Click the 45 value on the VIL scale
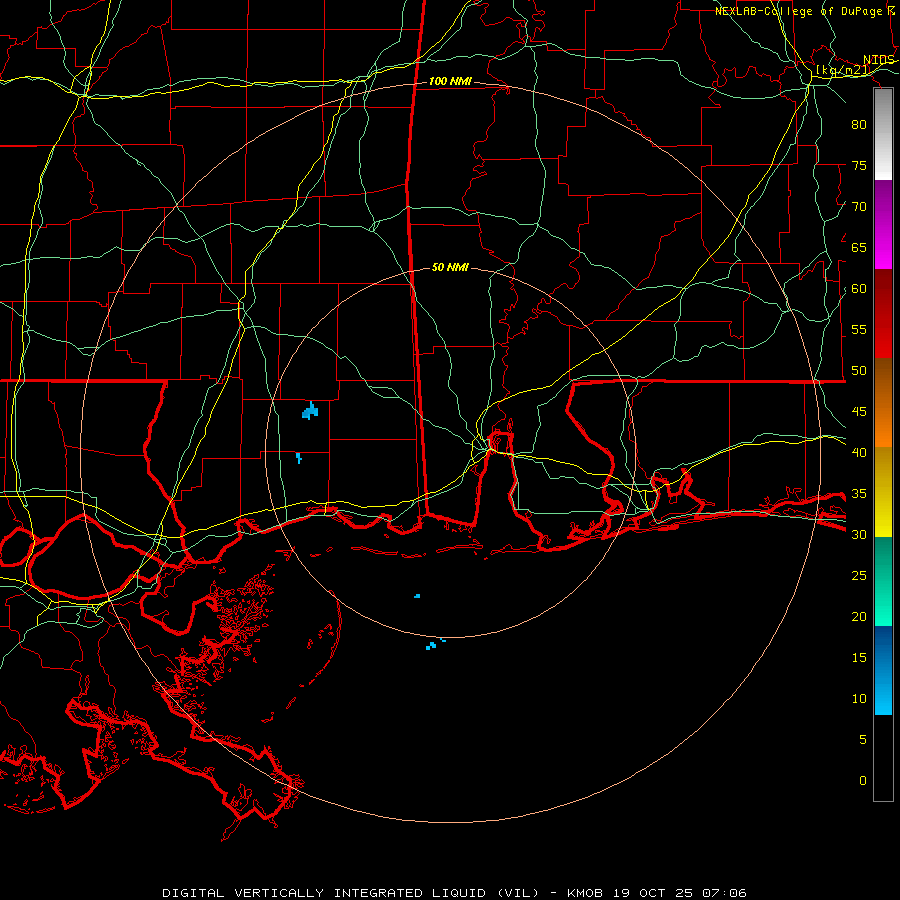The image size is (900, 900). (859, 412)
